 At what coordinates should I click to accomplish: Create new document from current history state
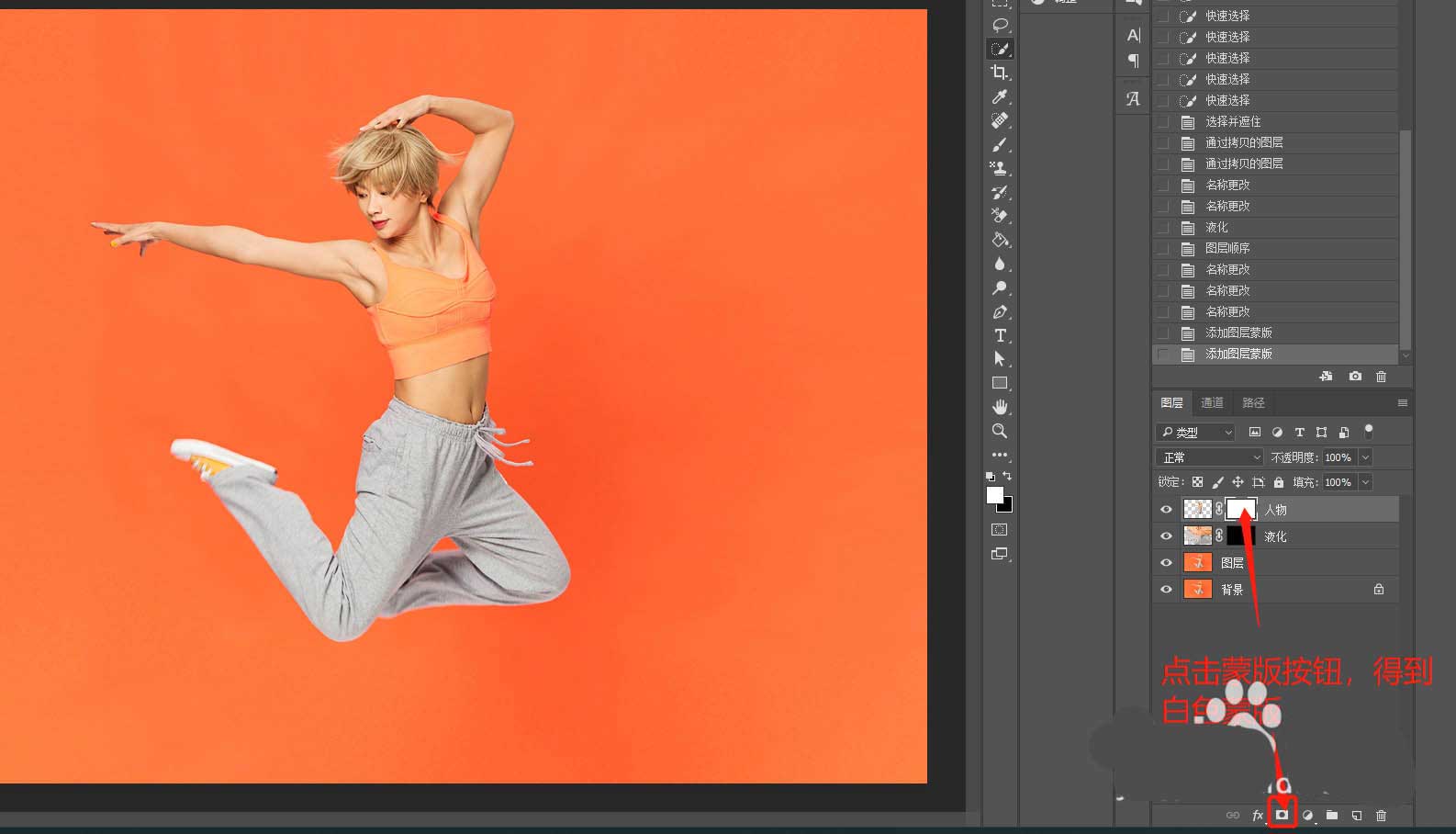(1326, 377)
